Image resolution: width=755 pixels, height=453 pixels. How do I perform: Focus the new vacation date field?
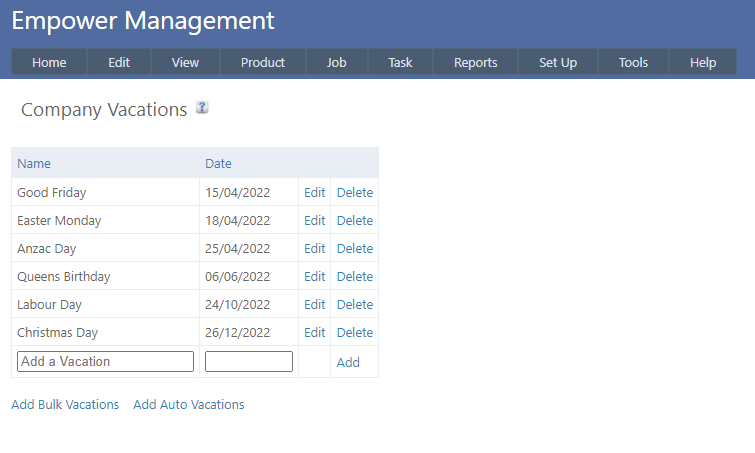pyautogui.click(x=248, y=362)
